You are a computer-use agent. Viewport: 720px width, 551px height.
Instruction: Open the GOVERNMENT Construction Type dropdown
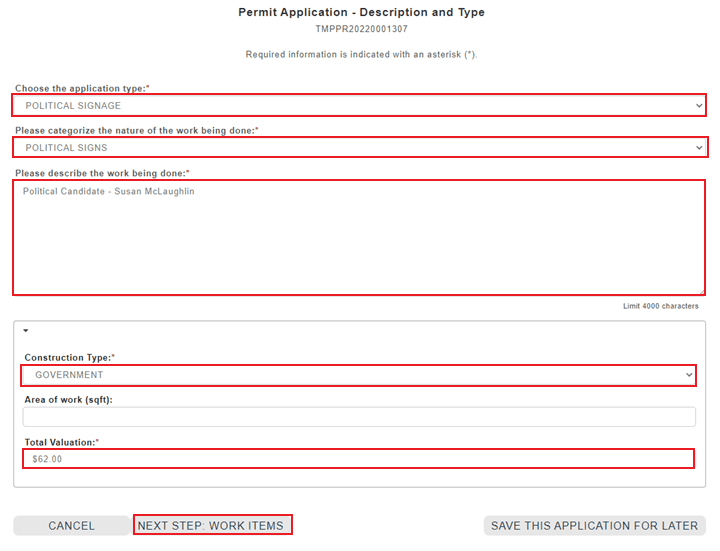click(x=358, y=375)
